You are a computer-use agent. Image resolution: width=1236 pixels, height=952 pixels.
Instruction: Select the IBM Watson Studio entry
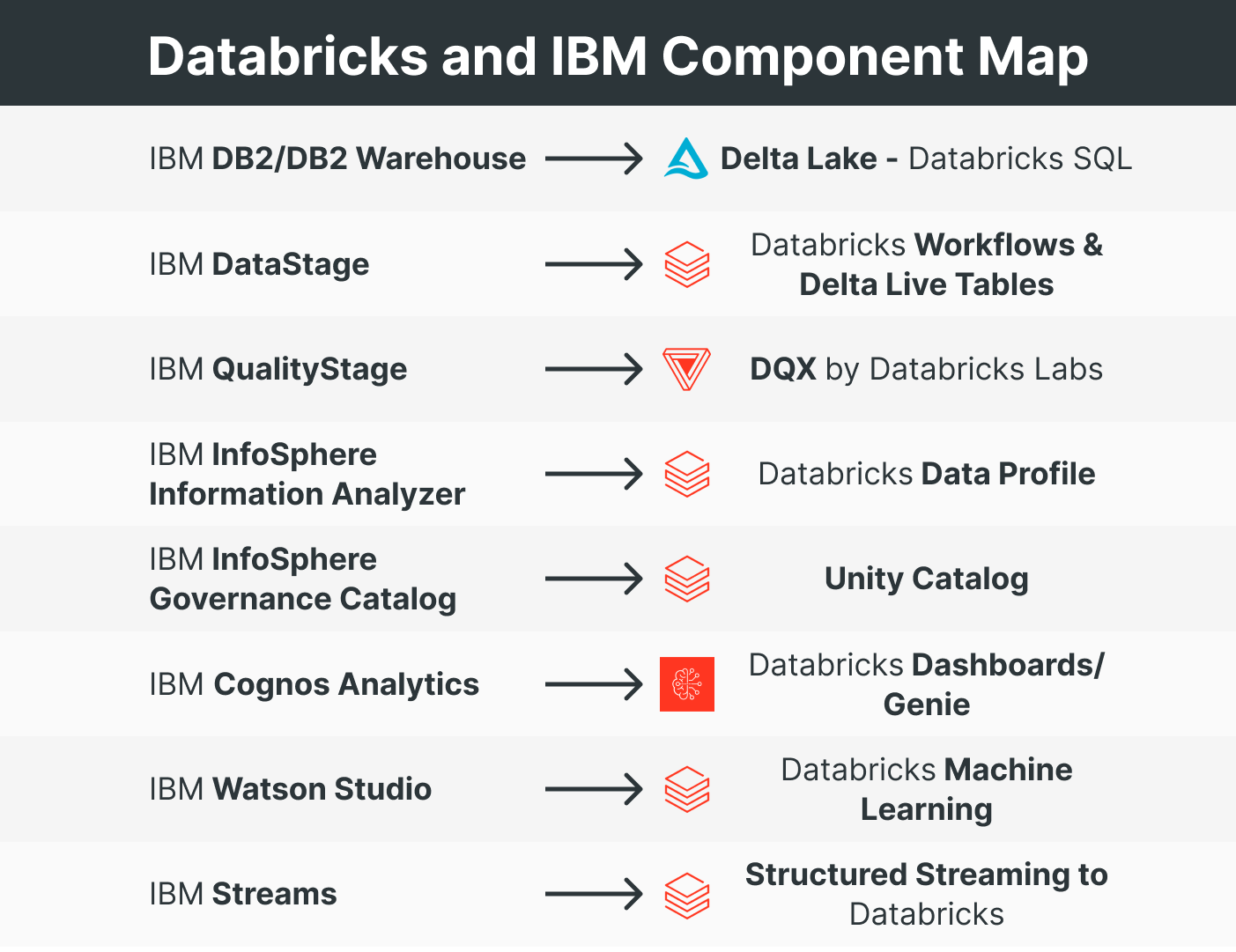(x=290, y=789)
